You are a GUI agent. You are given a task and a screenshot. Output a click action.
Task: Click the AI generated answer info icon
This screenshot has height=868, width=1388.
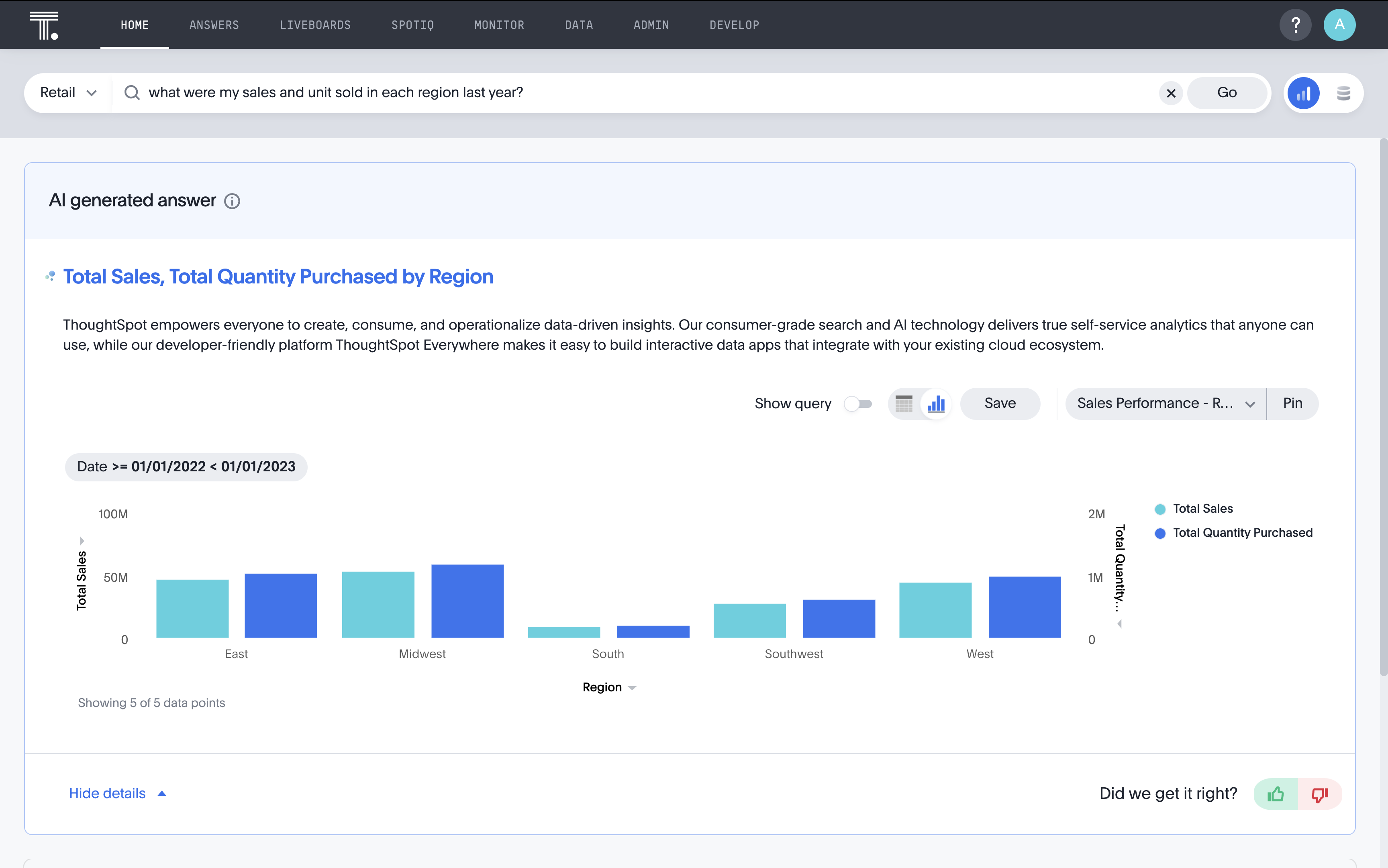[232, 201]
